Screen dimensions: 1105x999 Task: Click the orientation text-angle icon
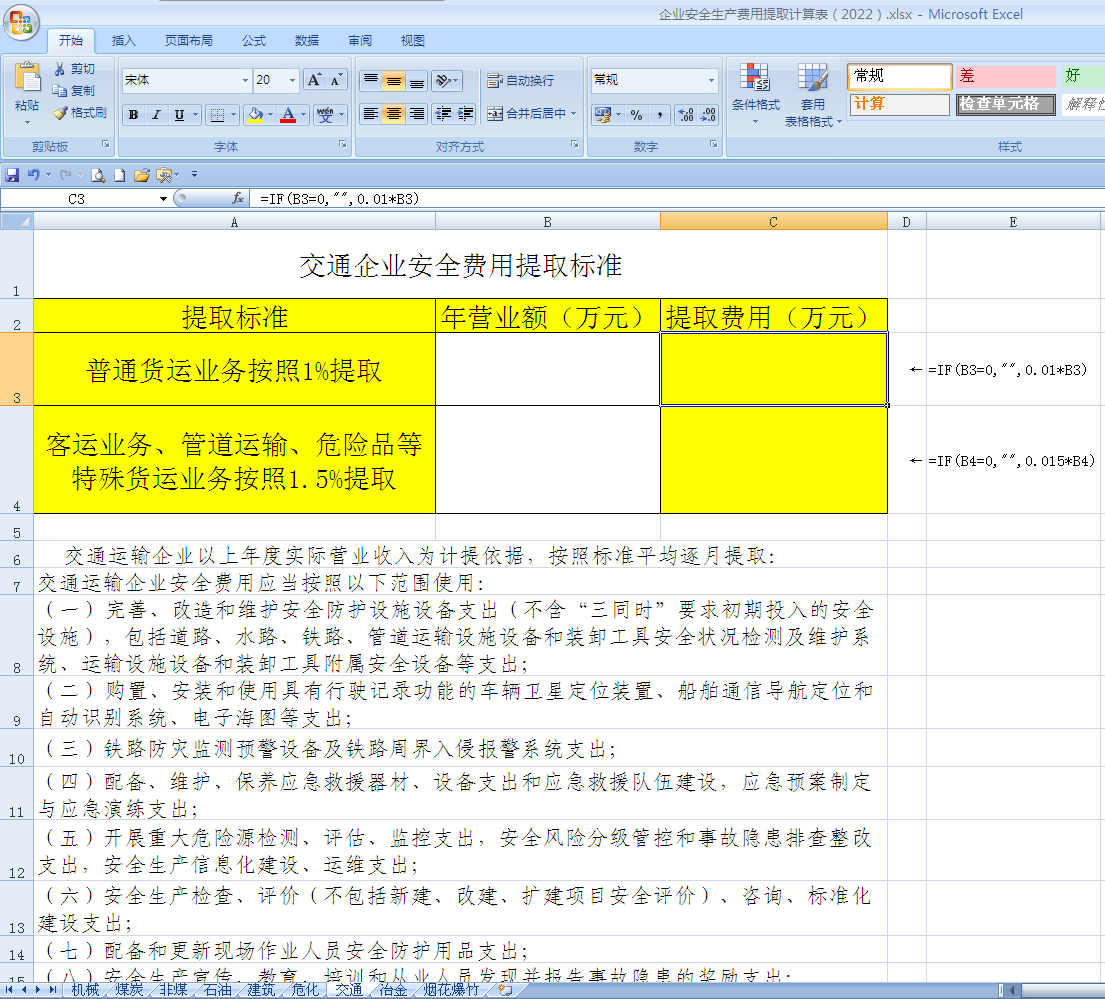(x=443, y=81)
